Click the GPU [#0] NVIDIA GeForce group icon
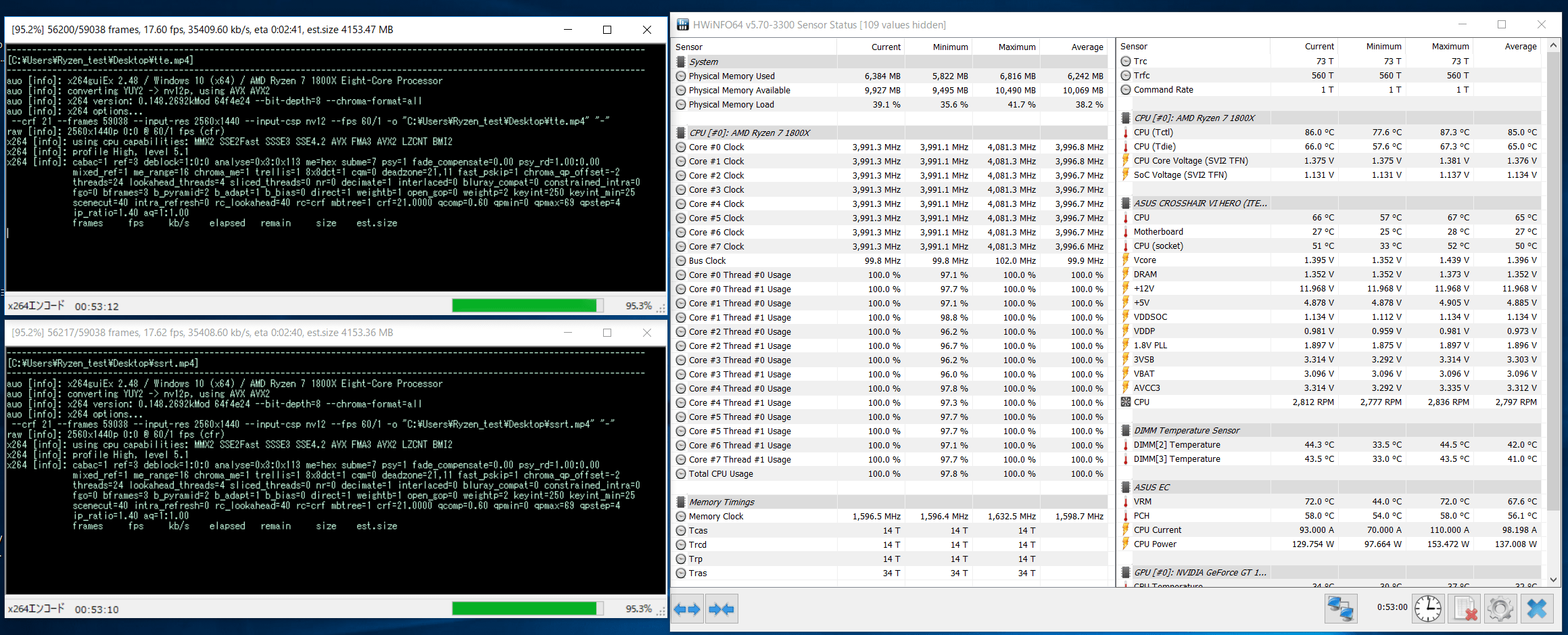The width and height of the screenshot is (1568, 635). tap(1126, 572)
